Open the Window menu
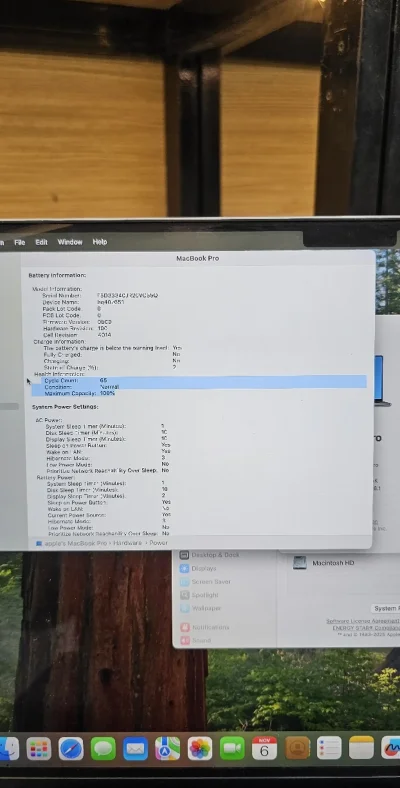This screenshot has height=788, width=400. [x=70, y=242]
